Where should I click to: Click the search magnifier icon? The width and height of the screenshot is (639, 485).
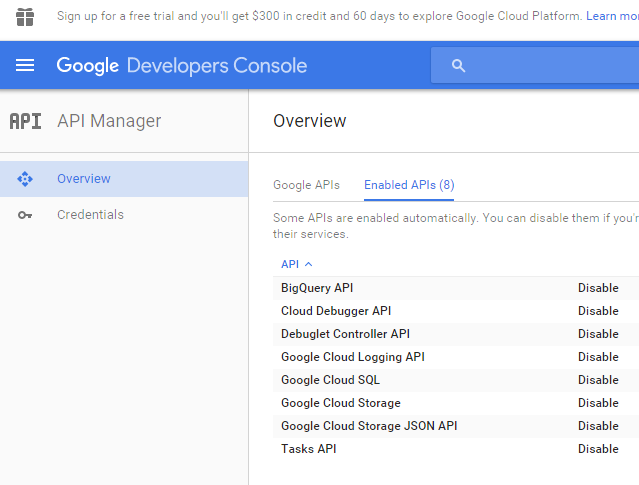[458, 66]
